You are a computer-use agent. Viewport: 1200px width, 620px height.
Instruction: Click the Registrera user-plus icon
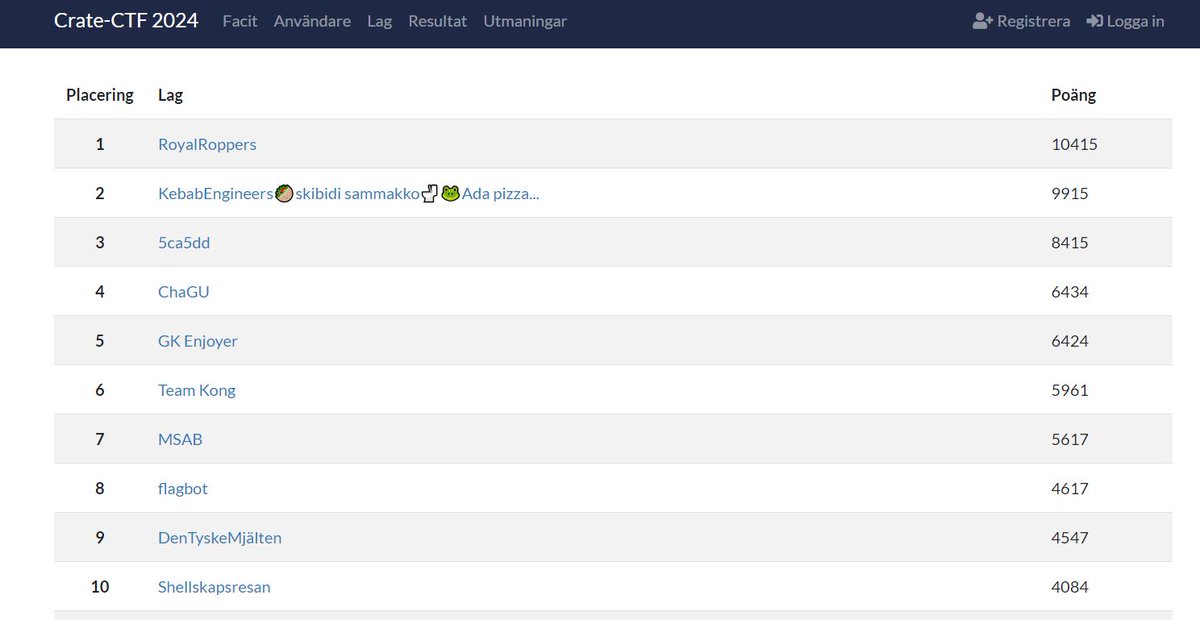[982, 21]
